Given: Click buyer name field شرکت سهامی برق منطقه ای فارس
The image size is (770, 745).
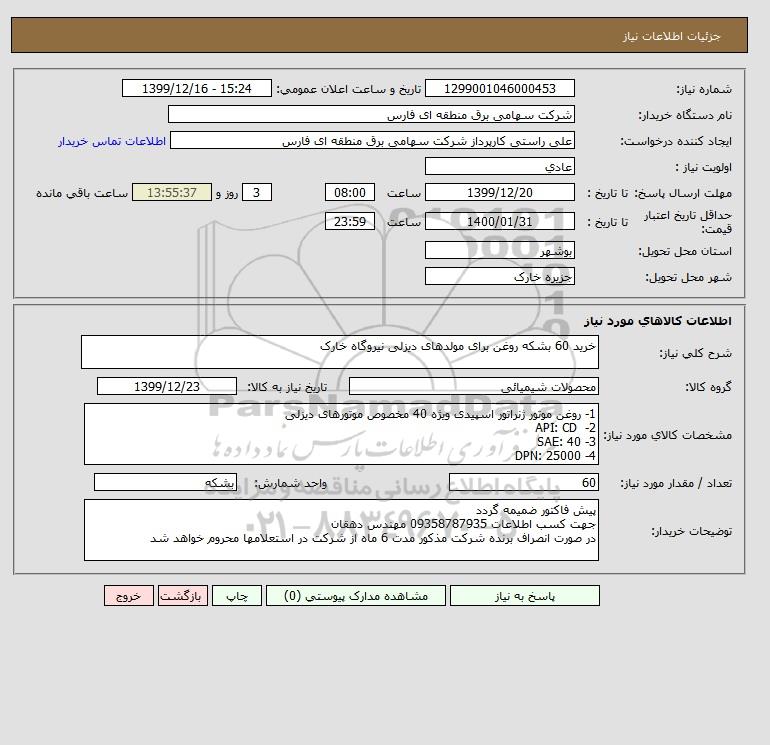Looking at the screenshot, I should click(371, 114).
